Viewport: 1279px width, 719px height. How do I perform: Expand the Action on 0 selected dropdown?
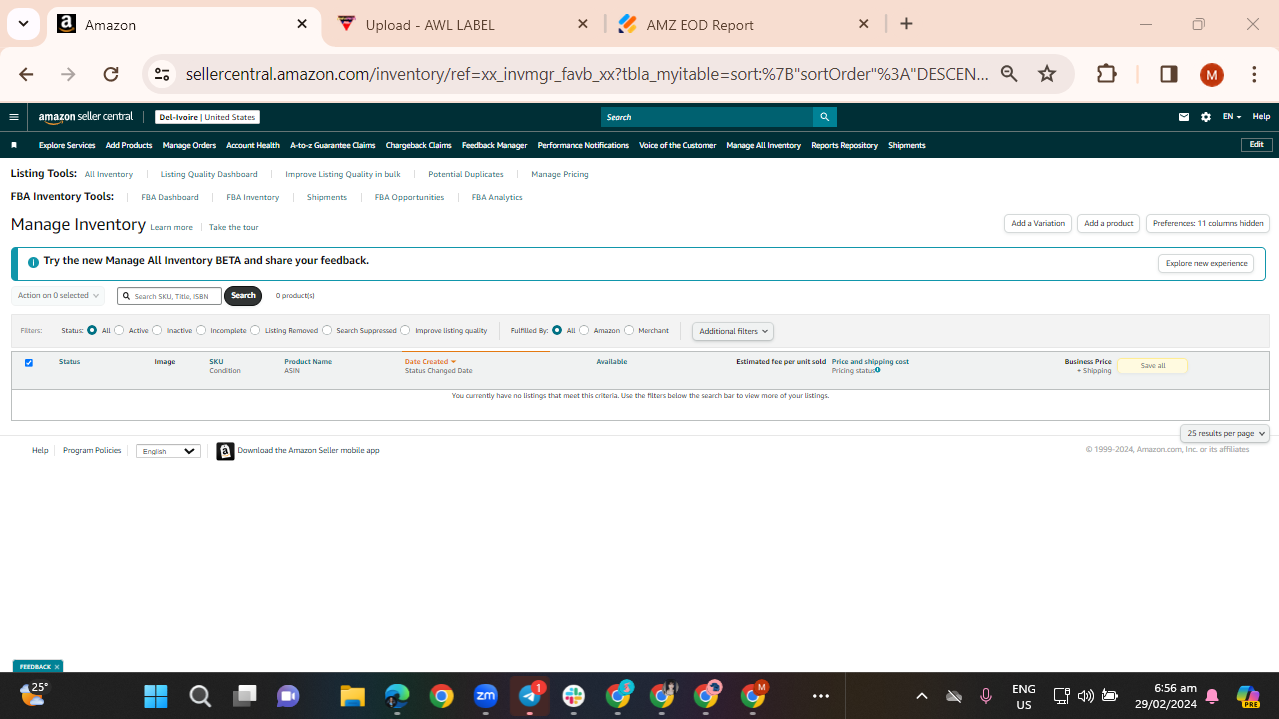pyautogui.click(x=58, y=296)
